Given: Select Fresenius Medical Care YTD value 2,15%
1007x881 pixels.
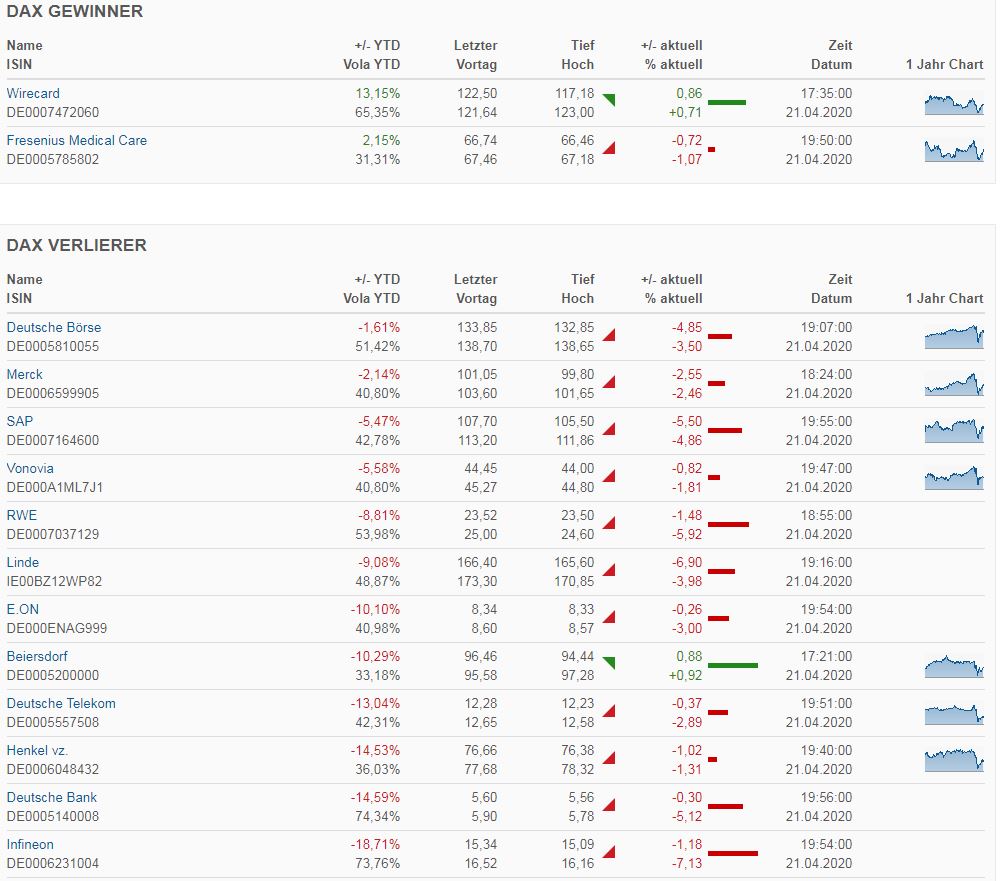Looking at the screenshot, I should (x=381, y=140).
